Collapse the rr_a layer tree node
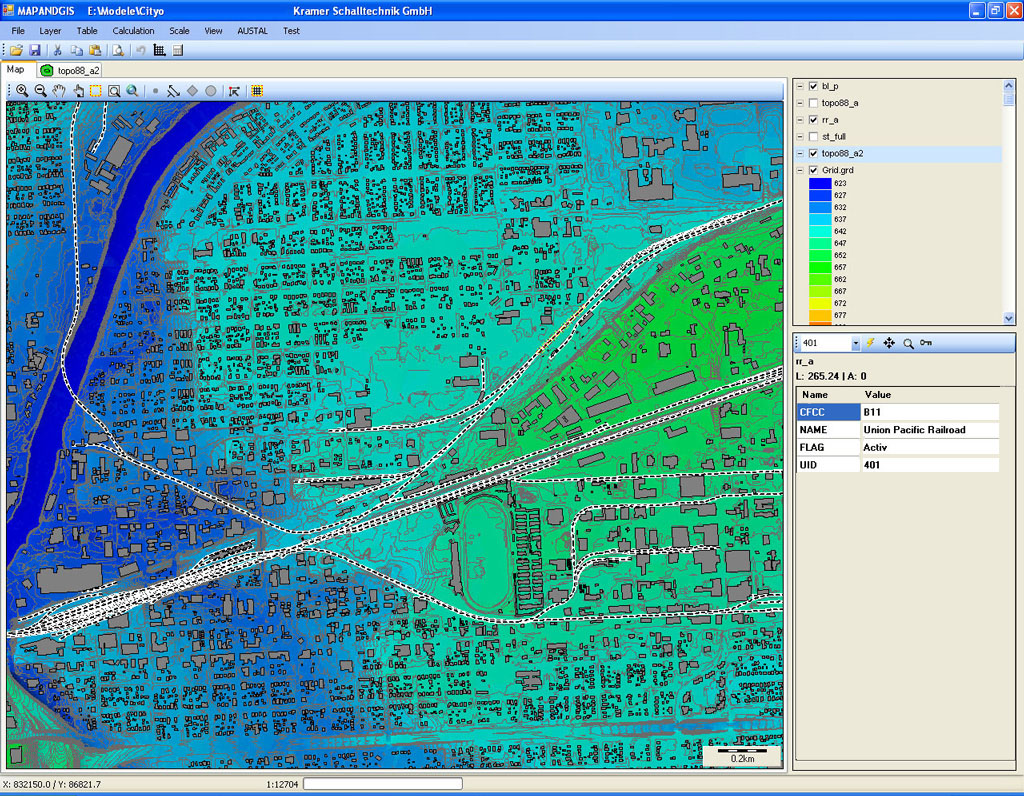Image resolution: width=1024 pixels, height=796 pixels. point(800,120)
